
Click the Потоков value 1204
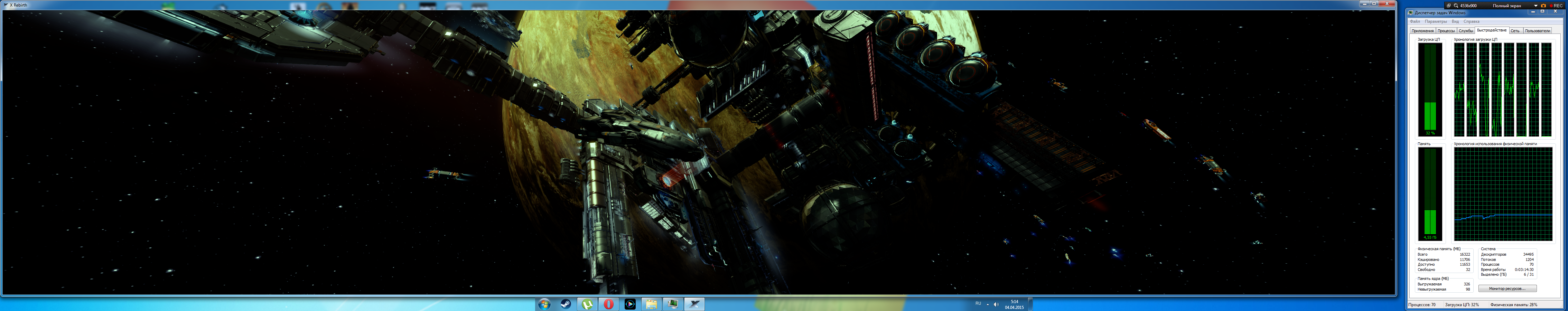(x=1529, y=259)
